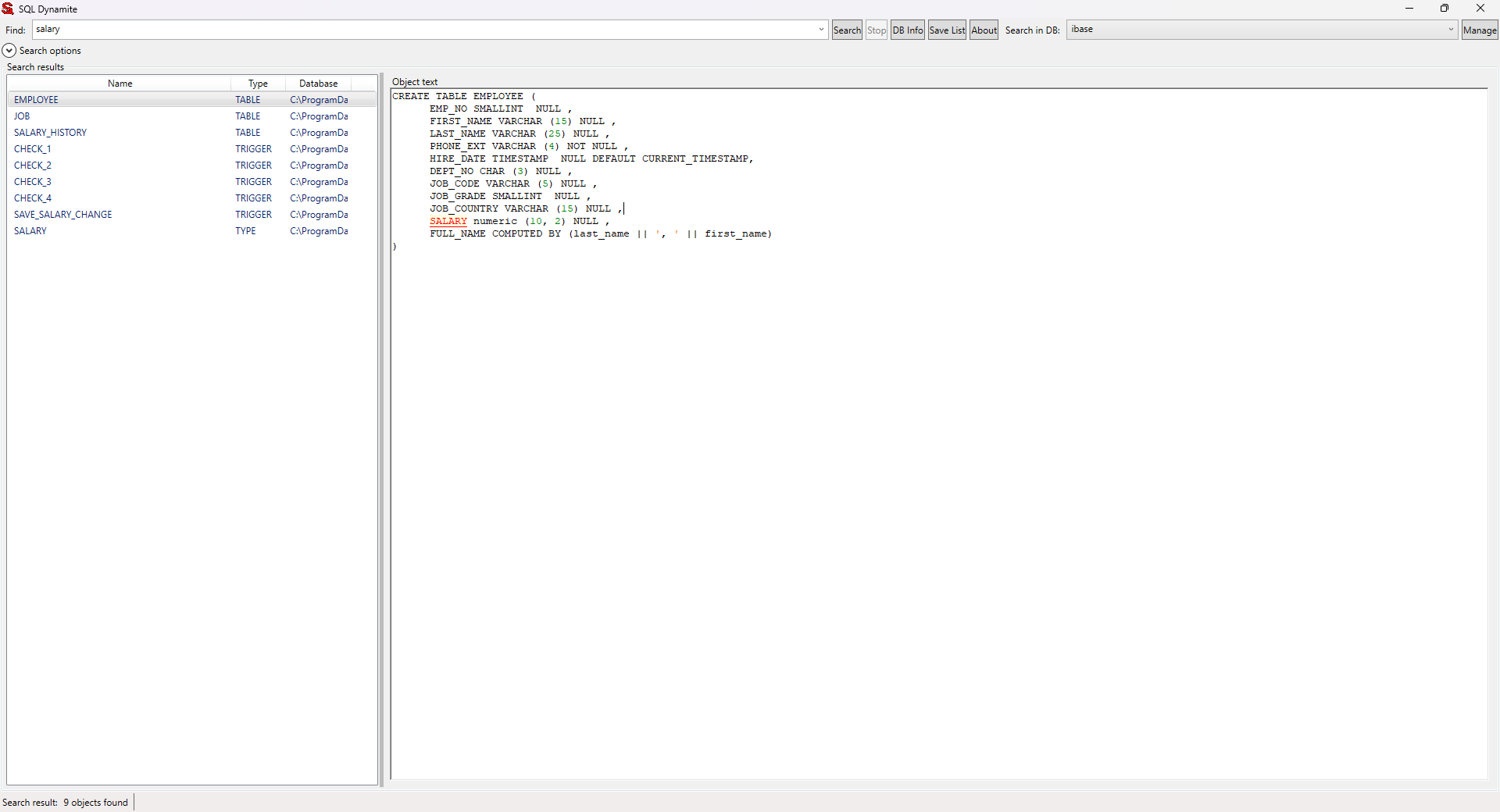Select the CHECK_4 trigger row
The width and height of the screenshot is (1500, 812).
(x=32, y=198)
